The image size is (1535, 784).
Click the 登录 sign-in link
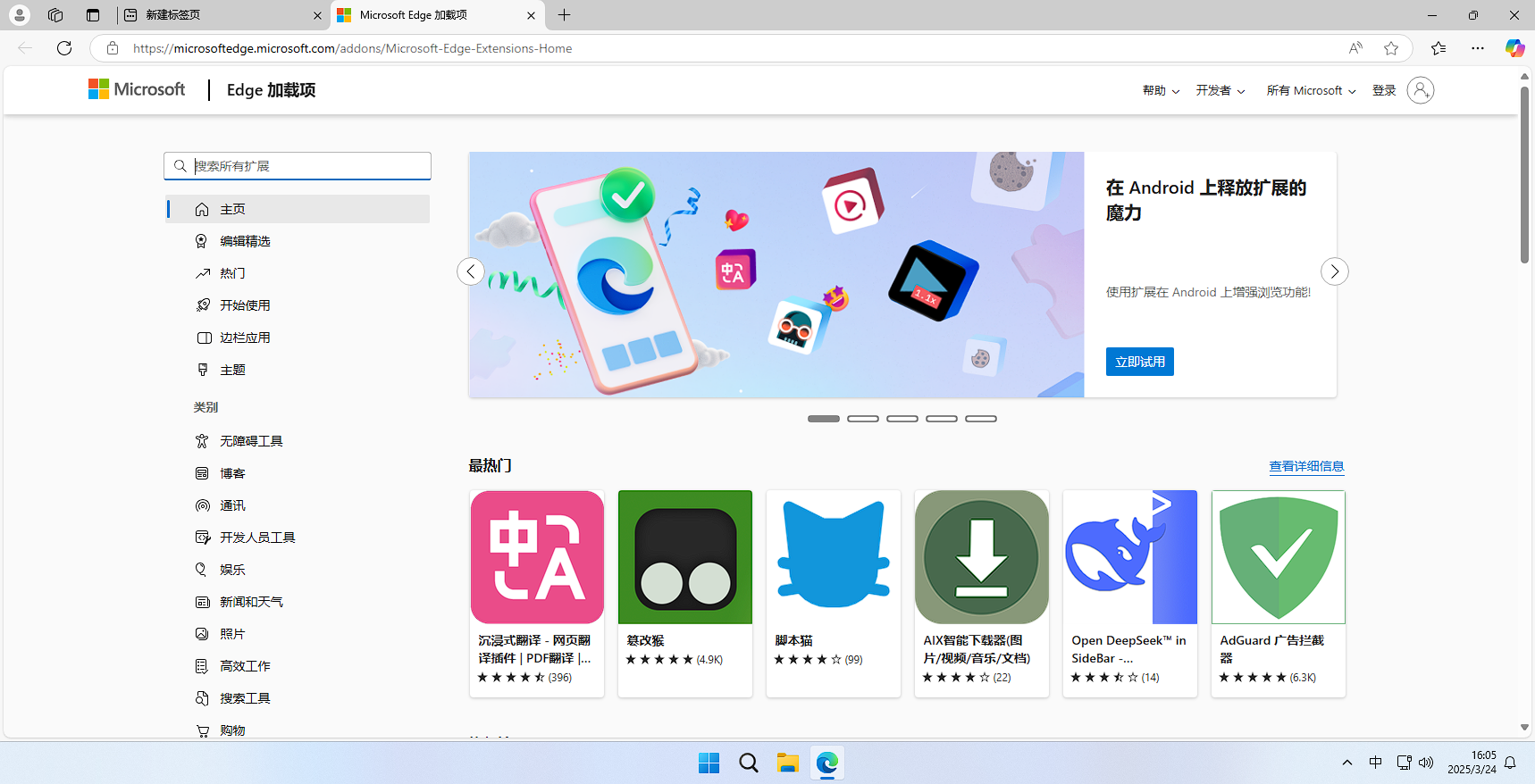tap(1384, 90)
